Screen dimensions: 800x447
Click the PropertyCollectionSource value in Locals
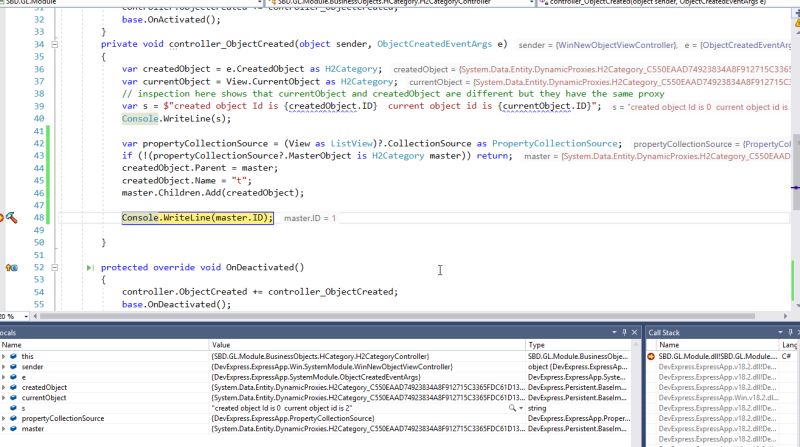coord(293,418)
